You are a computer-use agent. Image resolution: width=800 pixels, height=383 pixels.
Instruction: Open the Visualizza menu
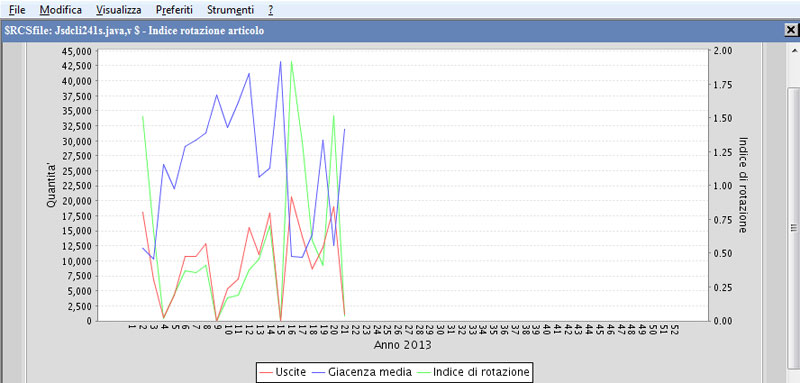coord(118,9)
